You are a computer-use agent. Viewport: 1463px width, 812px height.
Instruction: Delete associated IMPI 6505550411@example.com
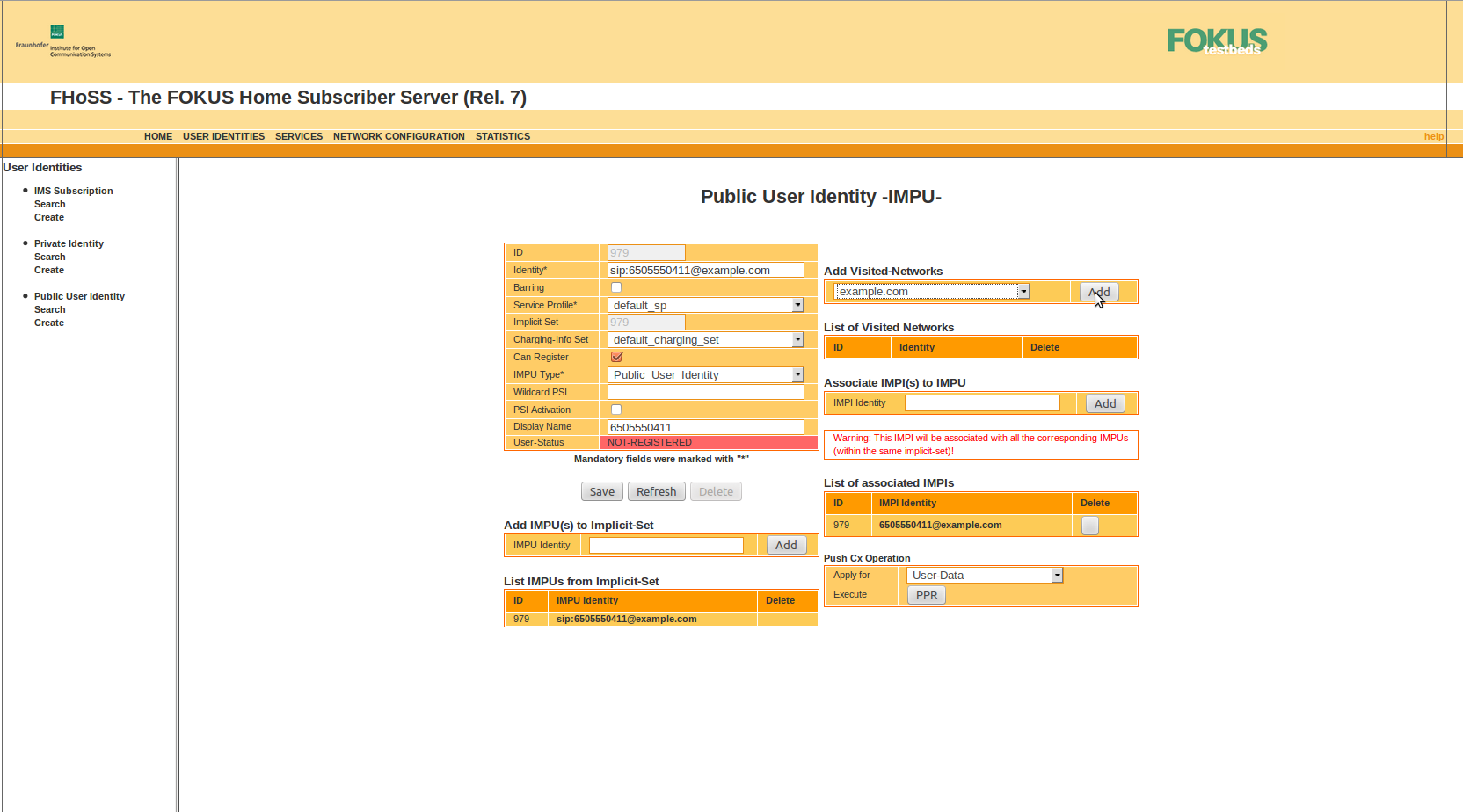[1089, 526]
